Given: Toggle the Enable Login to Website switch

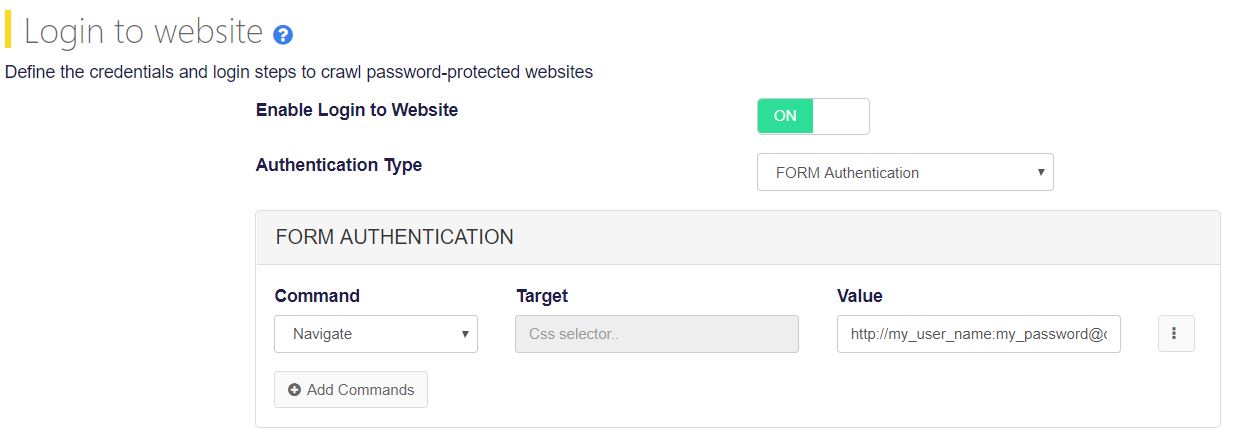Looking at the screenshot, I should [813, 116].
